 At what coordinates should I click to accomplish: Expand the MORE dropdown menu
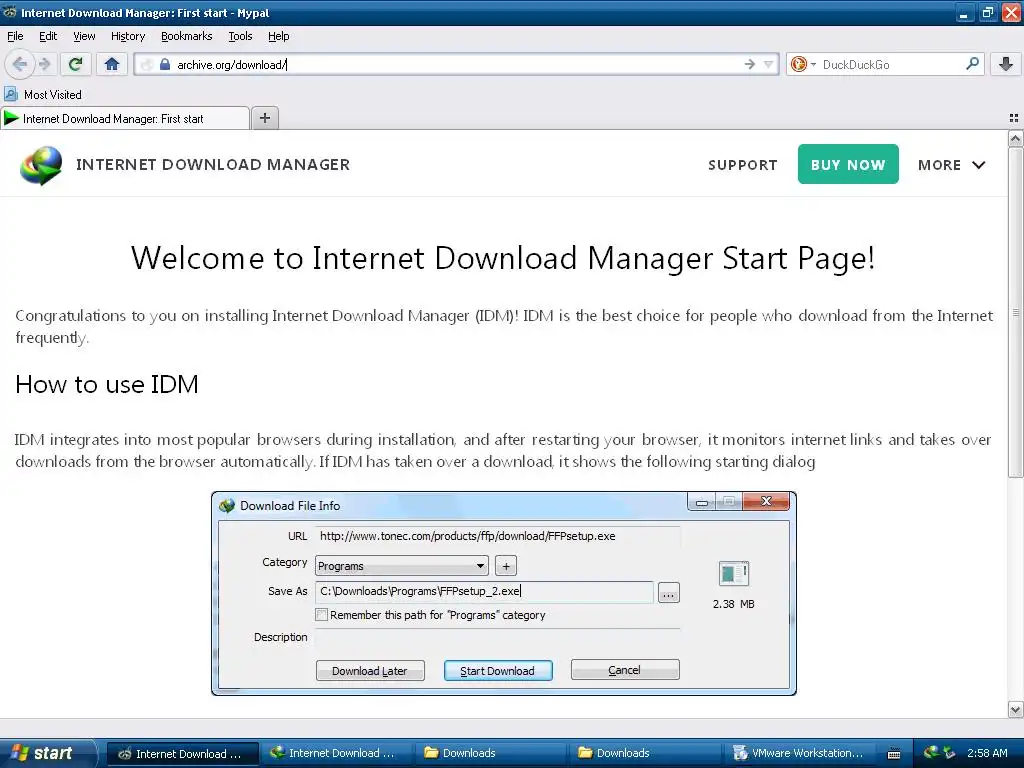[952, 165]
